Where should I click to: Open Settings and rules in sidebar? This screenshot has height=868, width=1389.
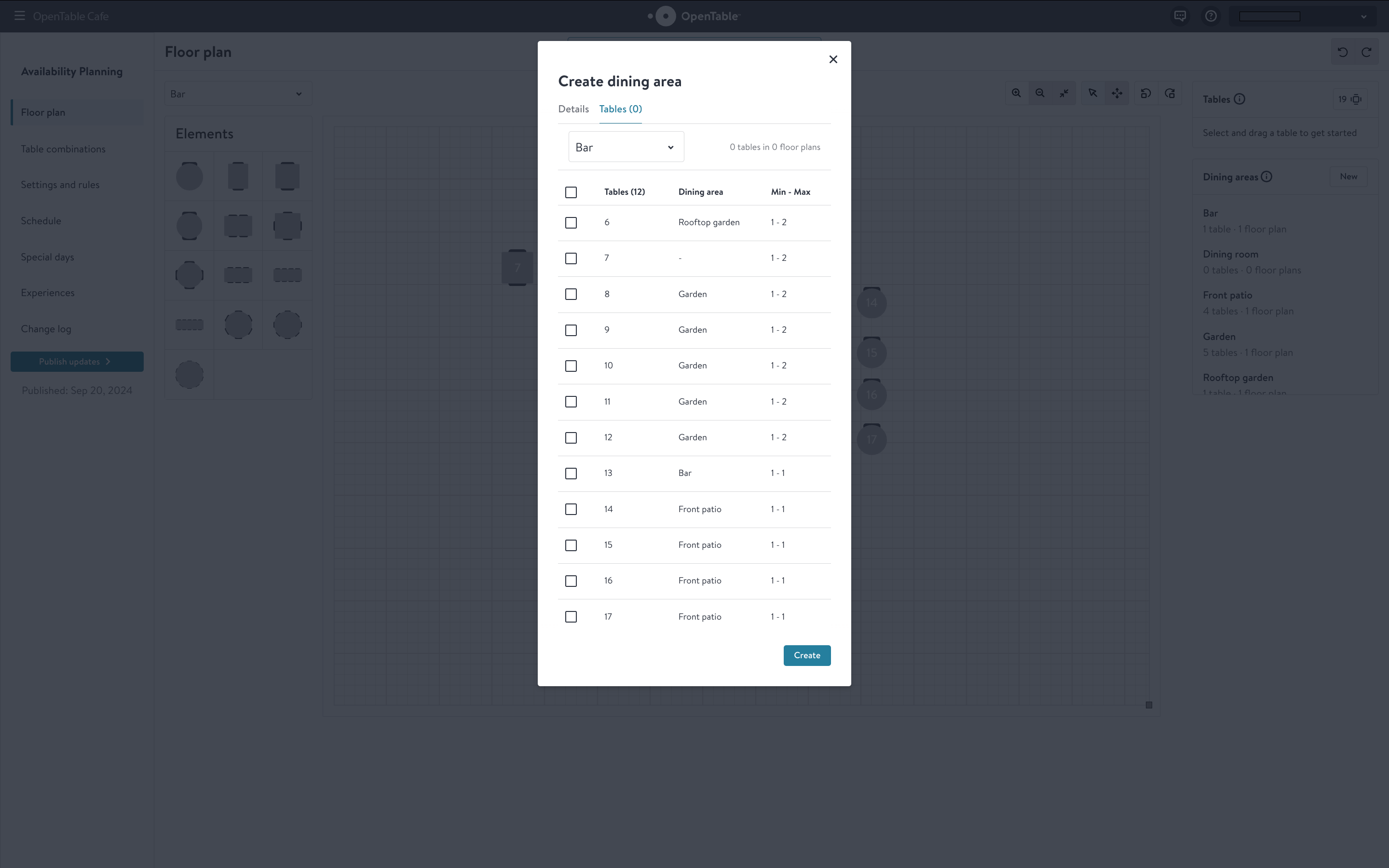click(x=60, y=185)
